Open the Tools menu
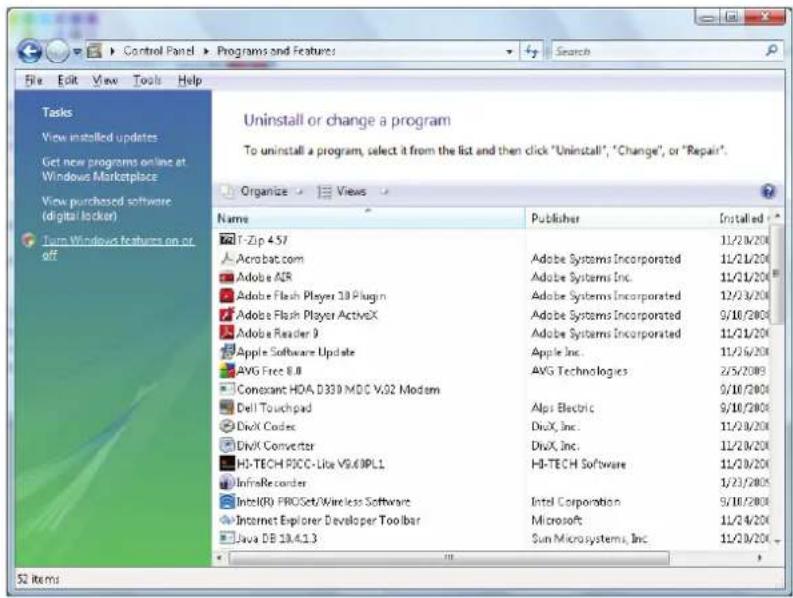The image size is (793, 598). pos(147,80)
